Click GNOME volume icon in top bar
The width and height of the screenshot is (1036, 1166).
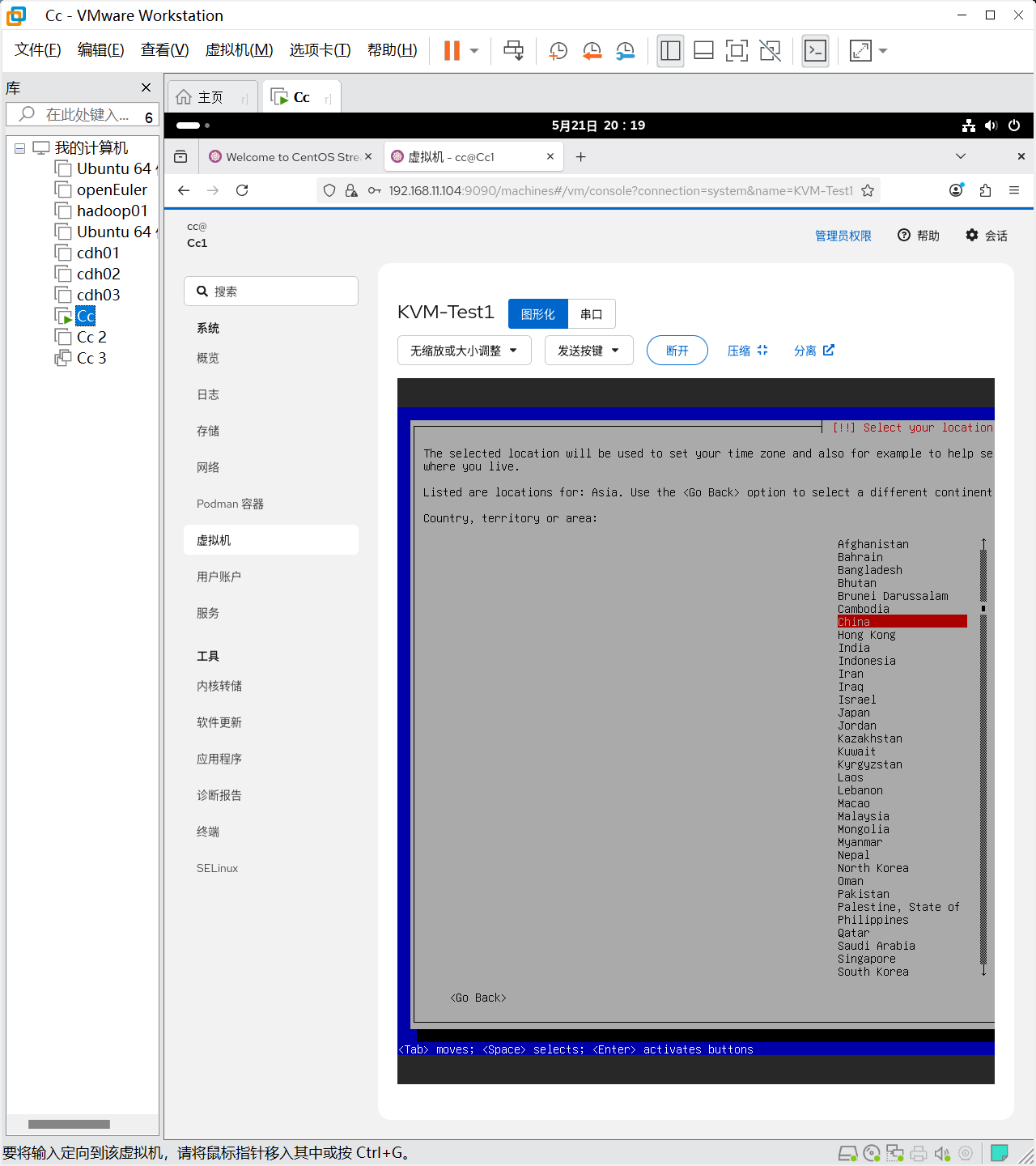(x=991, y=126)
